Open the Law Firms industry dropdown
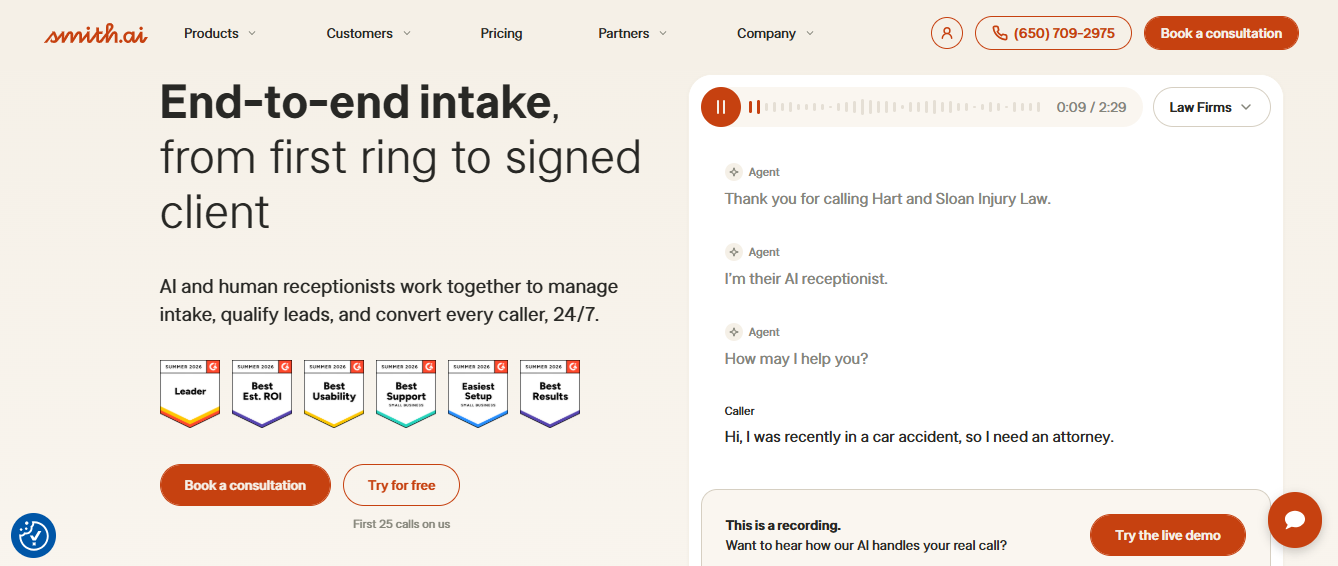 point(1211,107)
